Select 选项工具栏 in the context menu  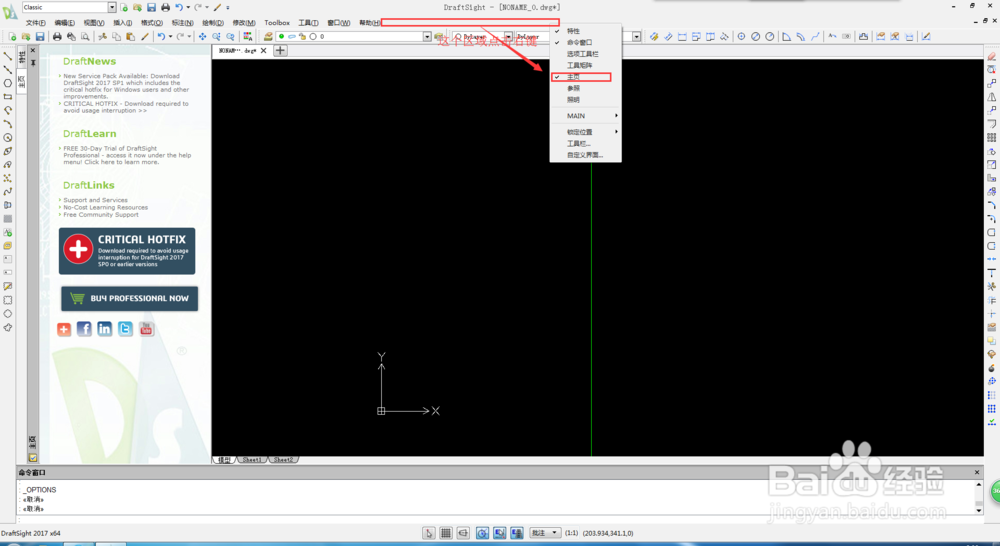click(585, 54)
